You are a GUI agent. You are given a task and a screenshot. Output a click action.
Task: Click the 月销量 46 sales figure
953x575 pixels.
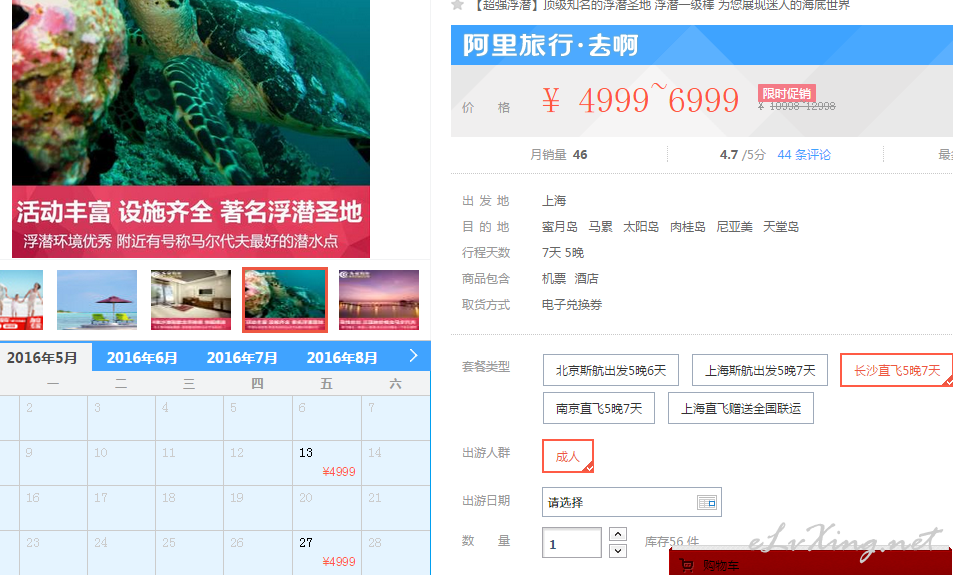coord(559,154)
